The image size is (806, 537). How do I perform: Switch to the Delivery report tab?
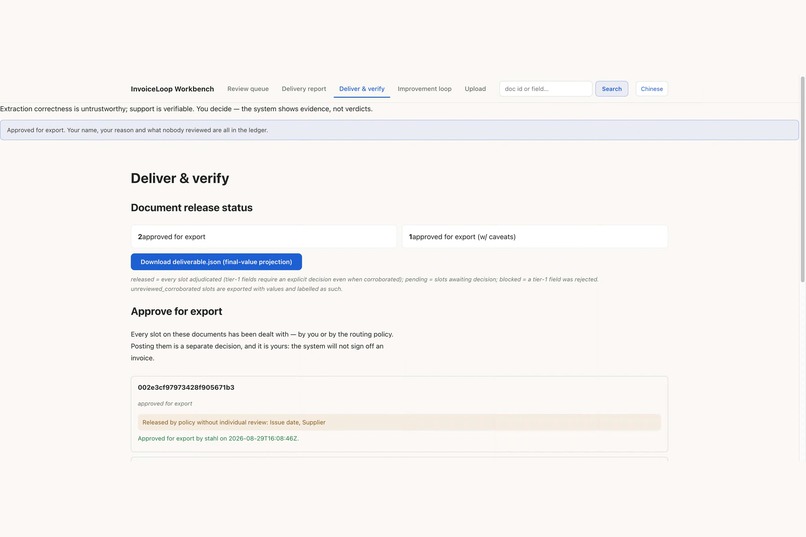click(304, 89)
